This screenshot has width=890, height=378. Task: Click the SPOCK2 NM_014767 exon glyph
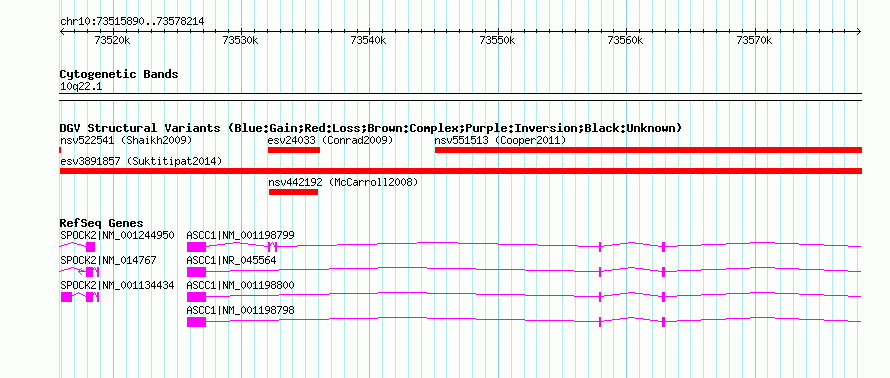coord(90,272)
